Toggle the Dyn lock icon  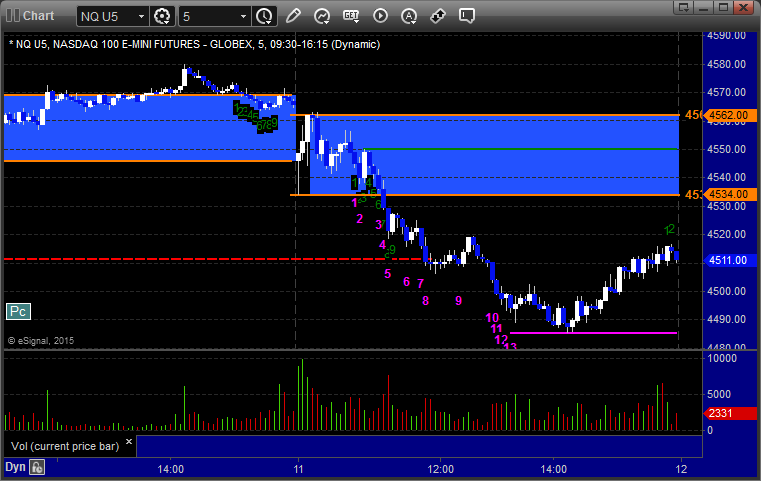tap(37, 467)
